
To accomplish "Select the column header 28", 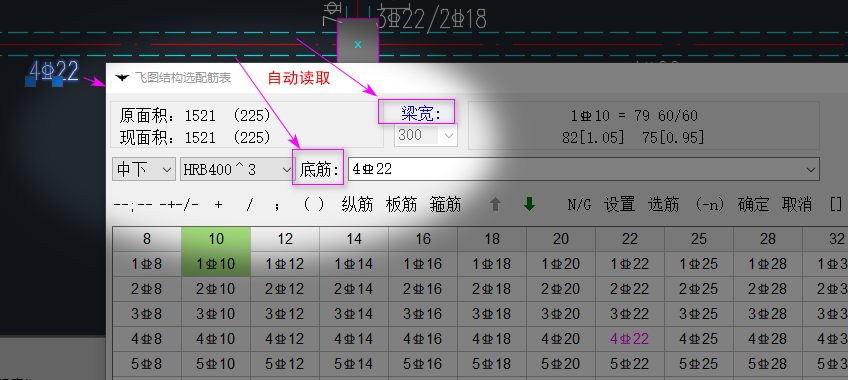I will click(767, 238).
